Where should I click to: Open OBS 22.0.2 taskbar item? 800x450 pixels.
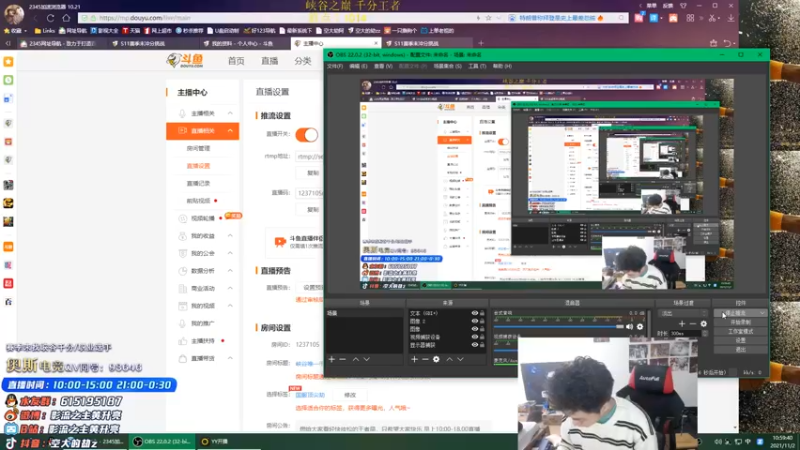click(x=162, y=442)
